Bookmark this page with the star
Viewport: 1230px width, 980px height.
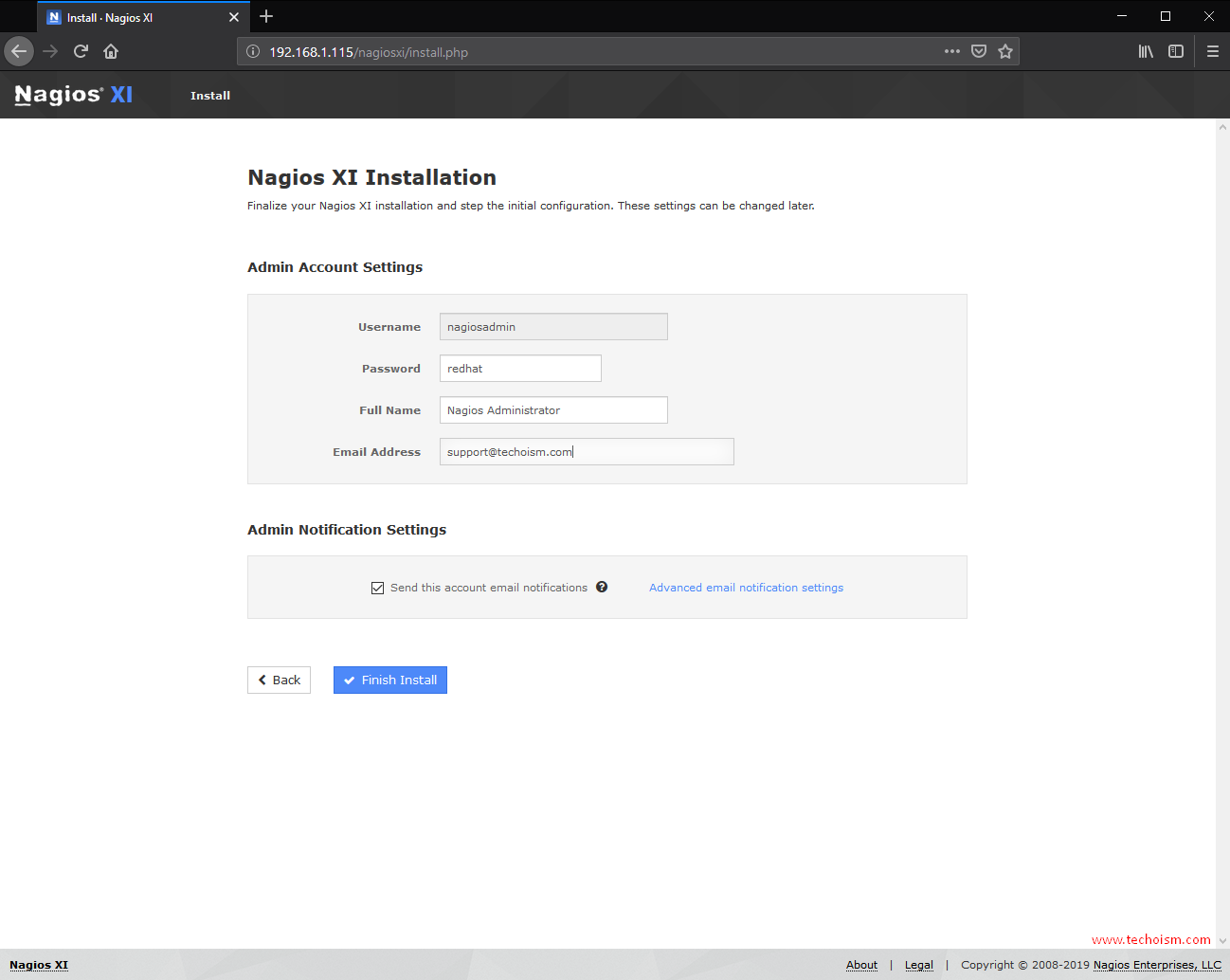tap(1005, 51)
